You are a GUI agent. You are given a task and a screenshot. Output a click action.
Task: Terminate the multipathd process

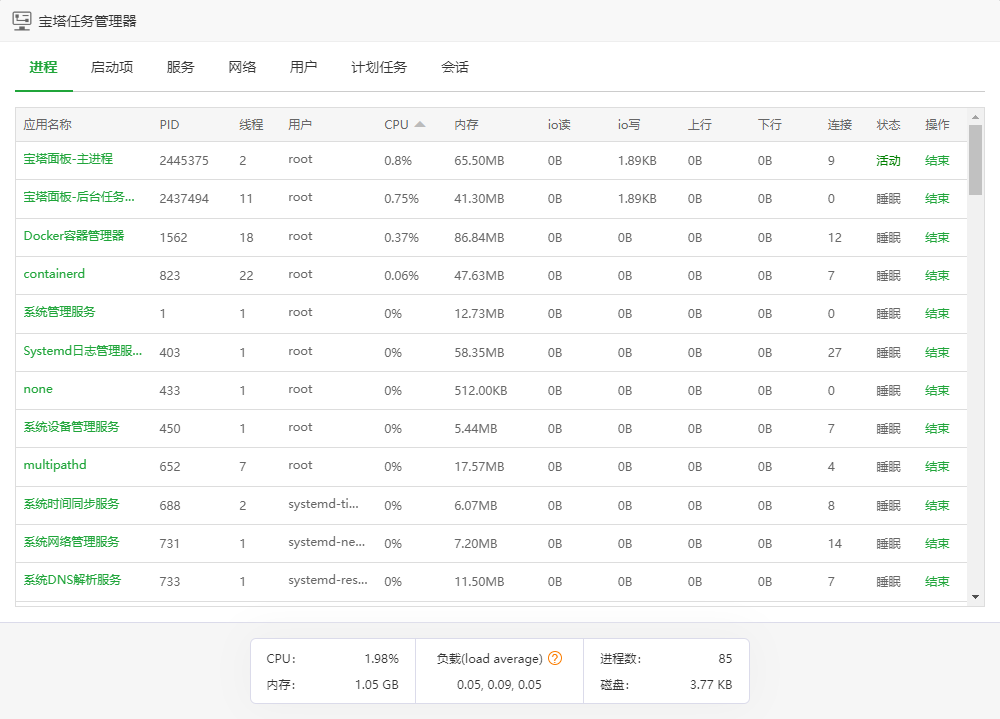pos(937,467)
